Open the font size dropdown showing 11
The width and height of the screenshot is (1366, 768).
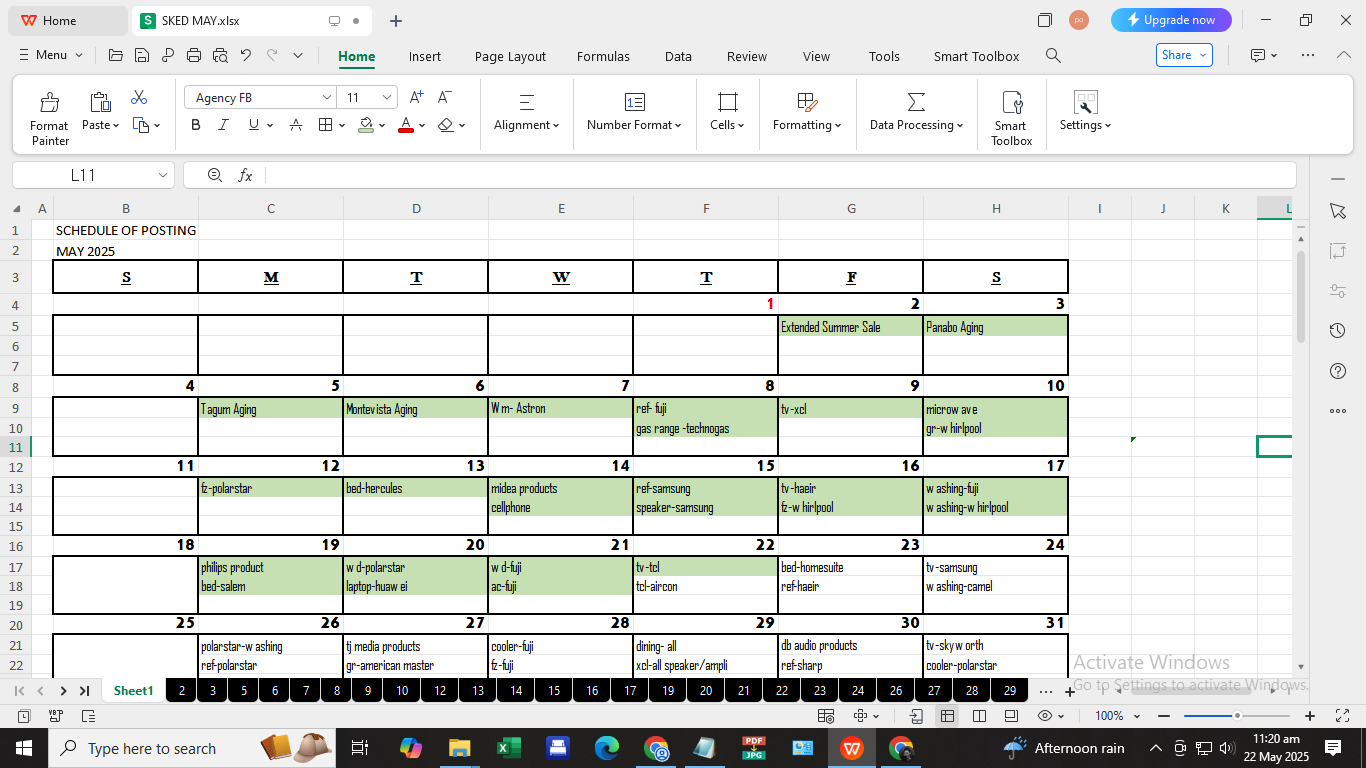tap(387, 97)
